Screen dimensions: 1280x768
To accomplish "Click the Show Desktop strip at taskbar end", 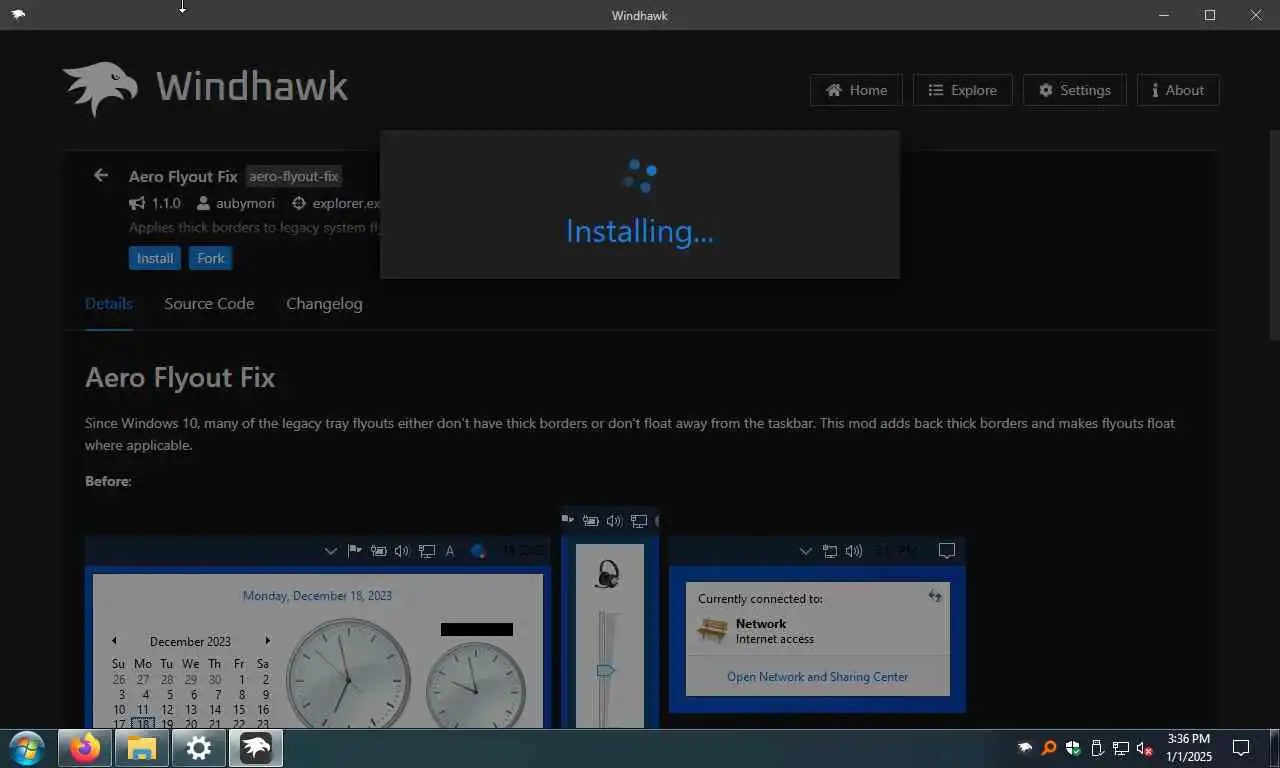I will coord(1276,748).
